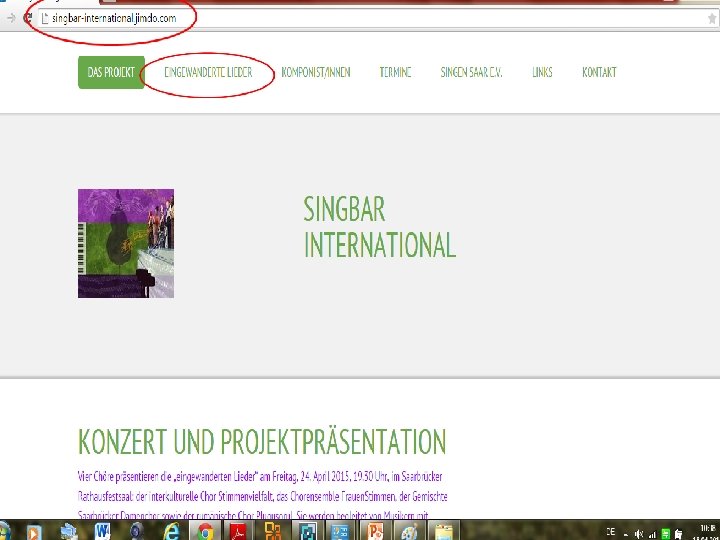720x540 pixels.
Task: Go to the Kontakt page
Action: [x=599, y=72]
